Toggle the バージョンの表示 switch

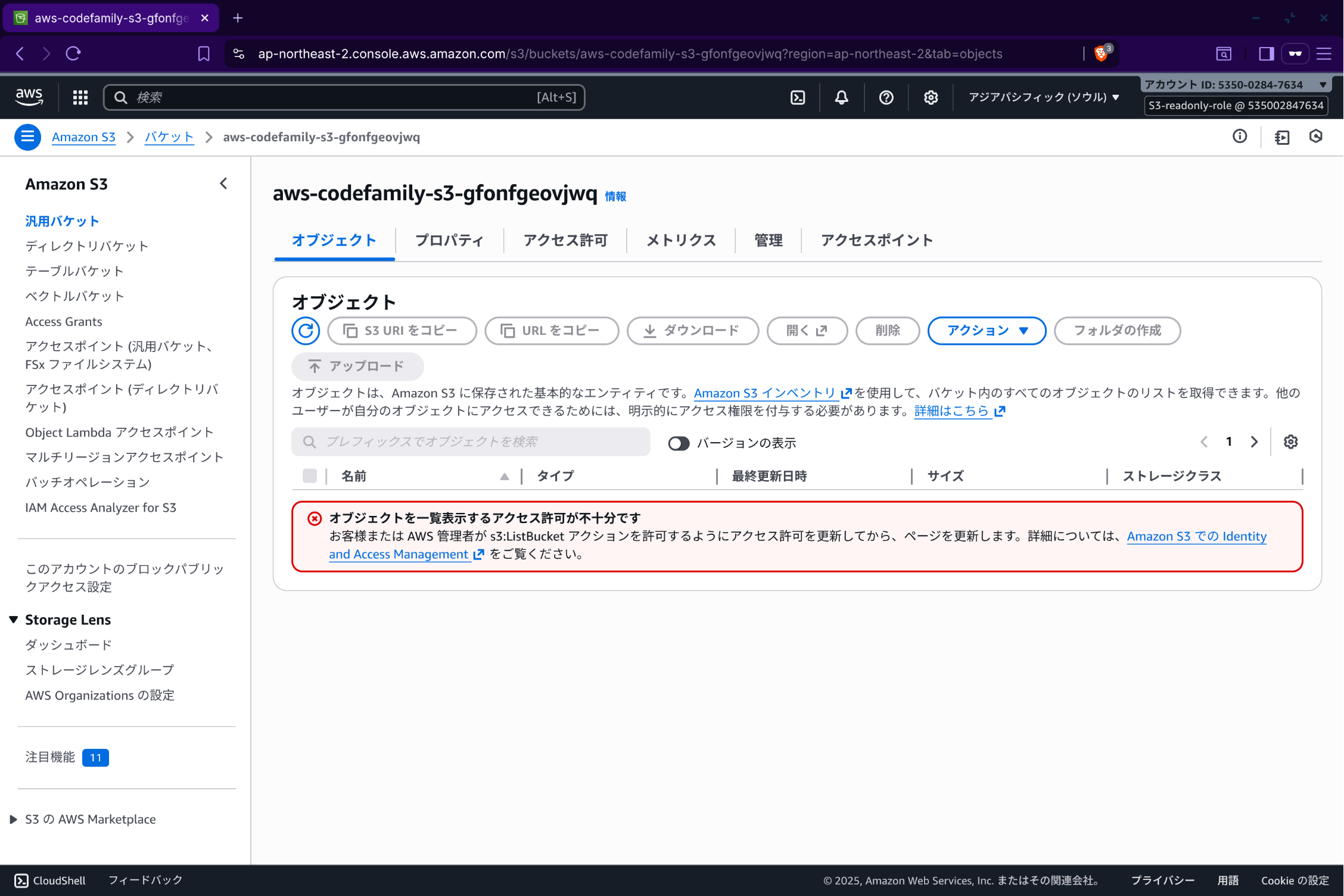[679, 443]
